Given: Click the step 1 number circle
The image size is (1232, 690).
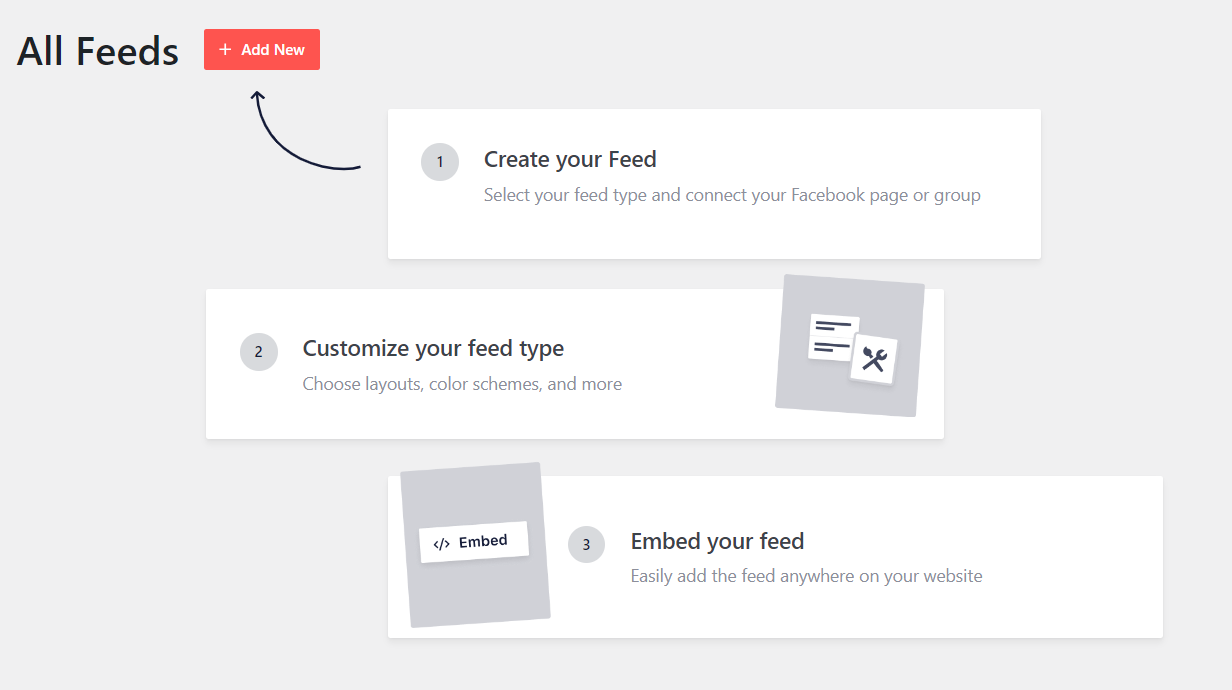Looking at the screenshot, I should pos(440,162).
